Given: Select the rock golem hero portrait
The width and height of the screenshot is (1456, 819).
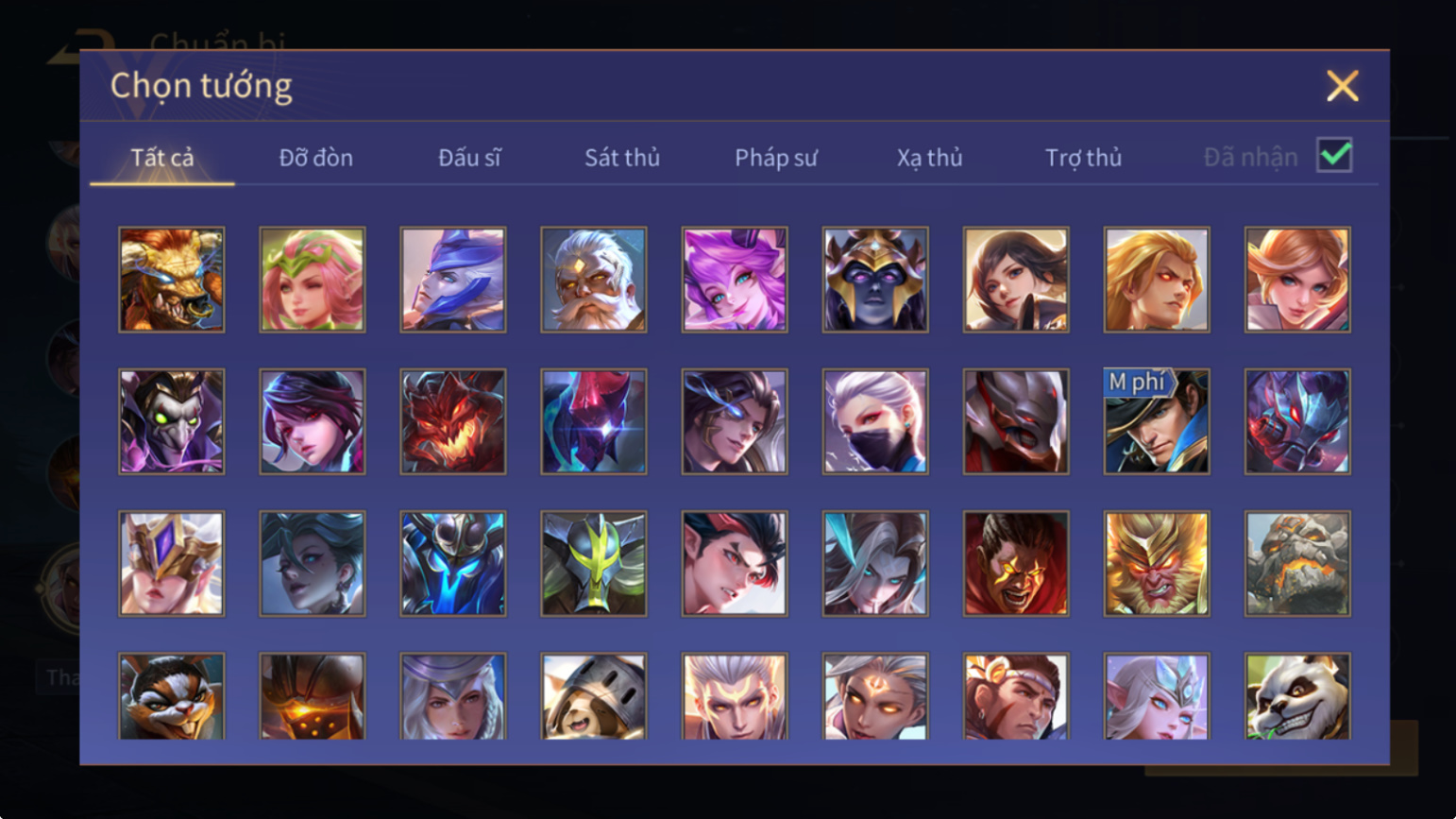Looking at the screenshot, I should pyautogui.click(x=1297, y=564).
